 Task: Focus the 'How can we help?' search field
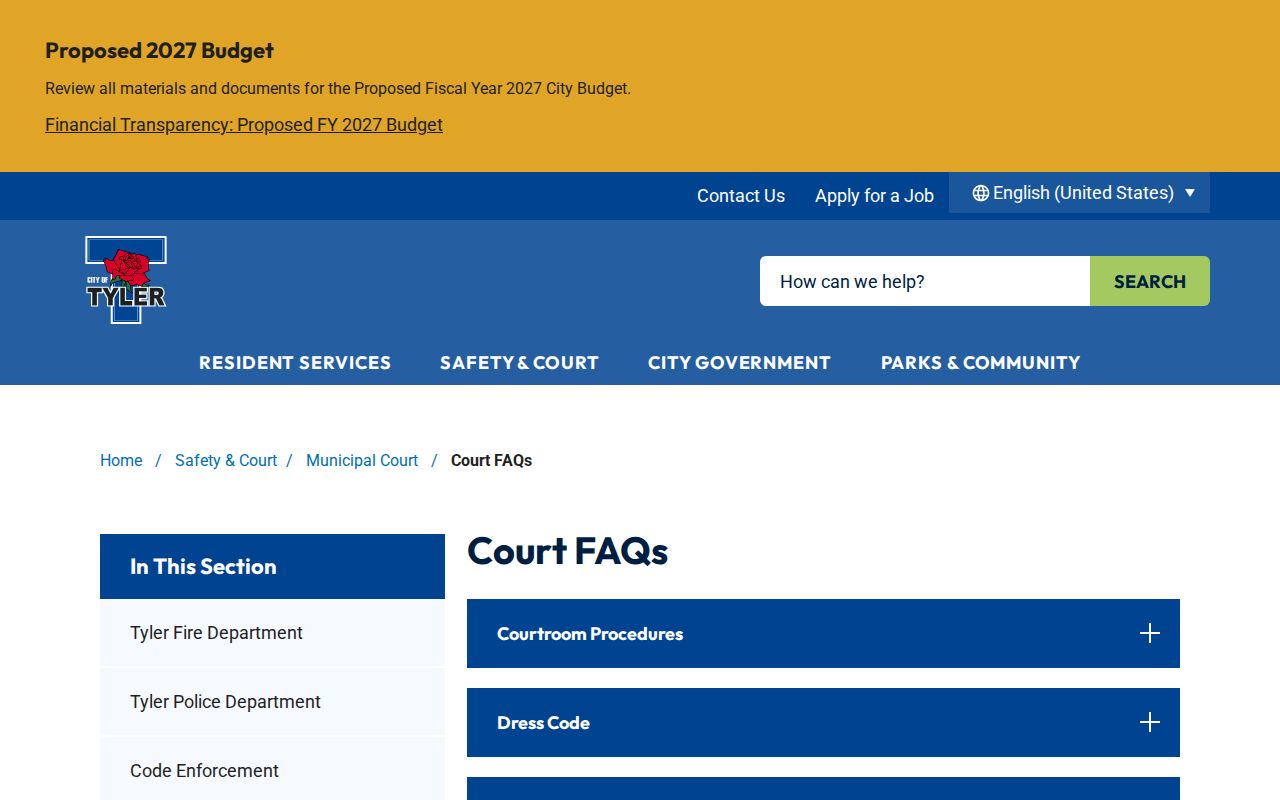925,281
